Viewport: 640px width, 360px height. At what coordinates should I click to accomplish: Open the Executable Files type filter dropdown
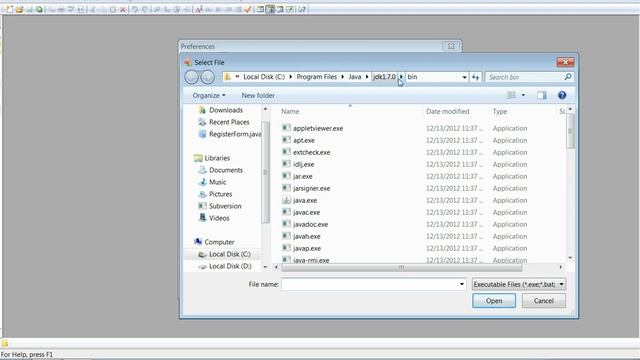519,284
